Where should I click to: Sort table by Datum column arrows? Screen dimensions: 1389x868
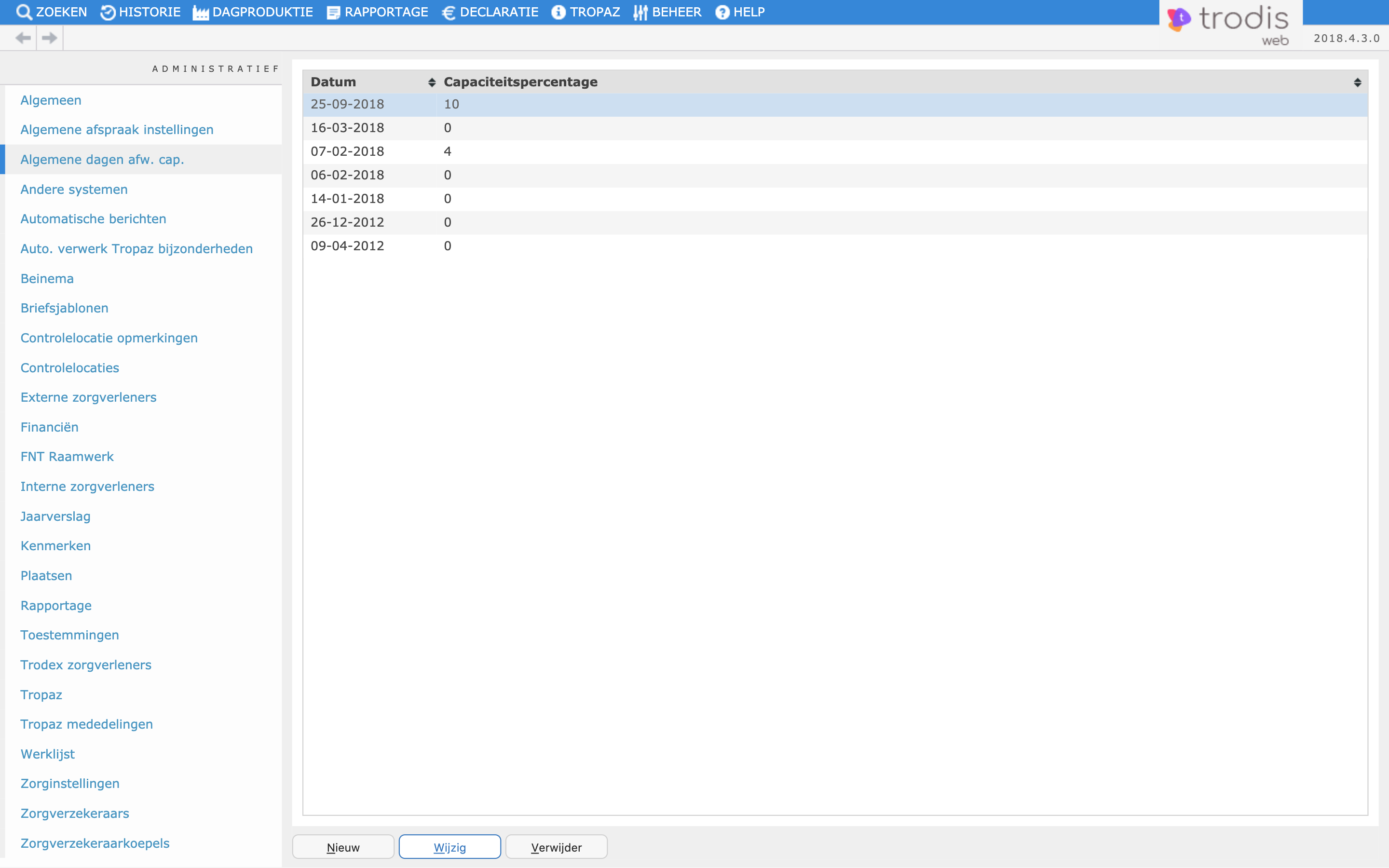point(432,82)
